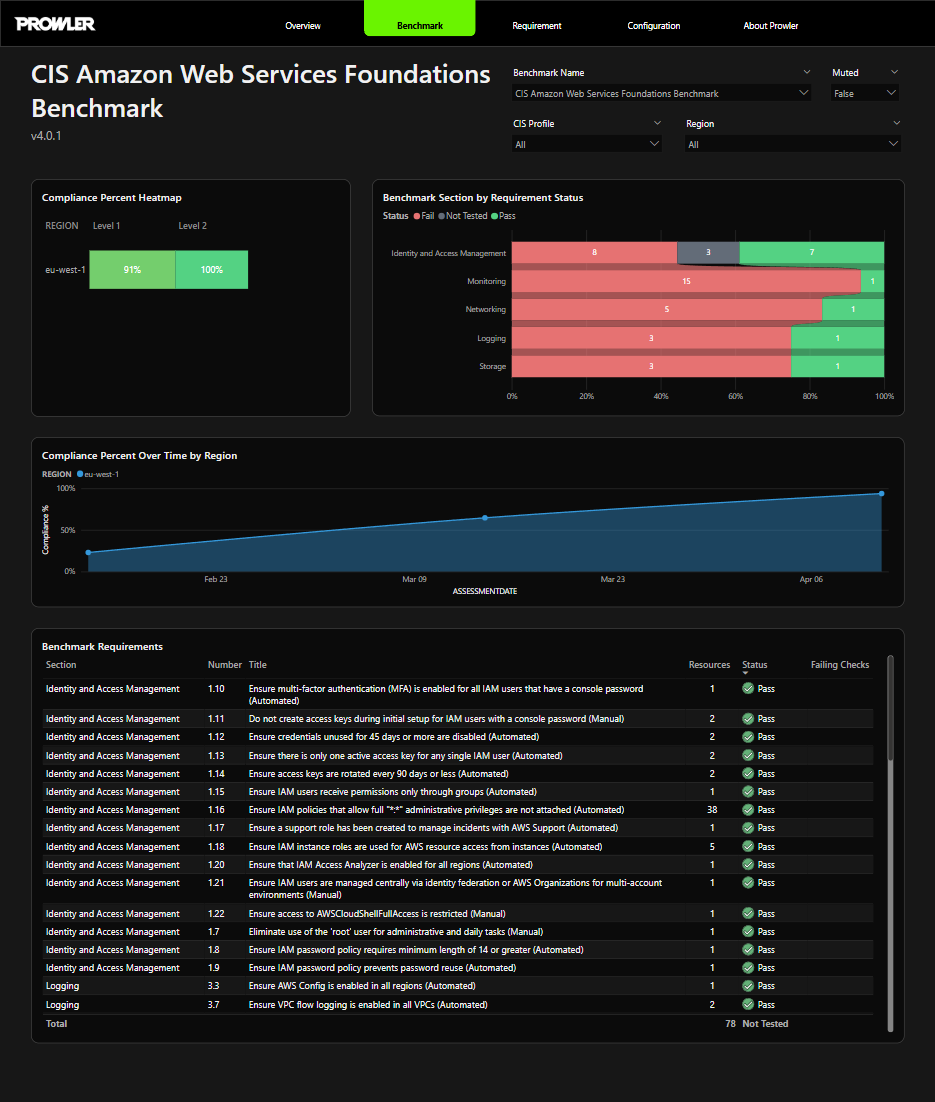Open the About Prowler tab

click(x=770, y=25)
